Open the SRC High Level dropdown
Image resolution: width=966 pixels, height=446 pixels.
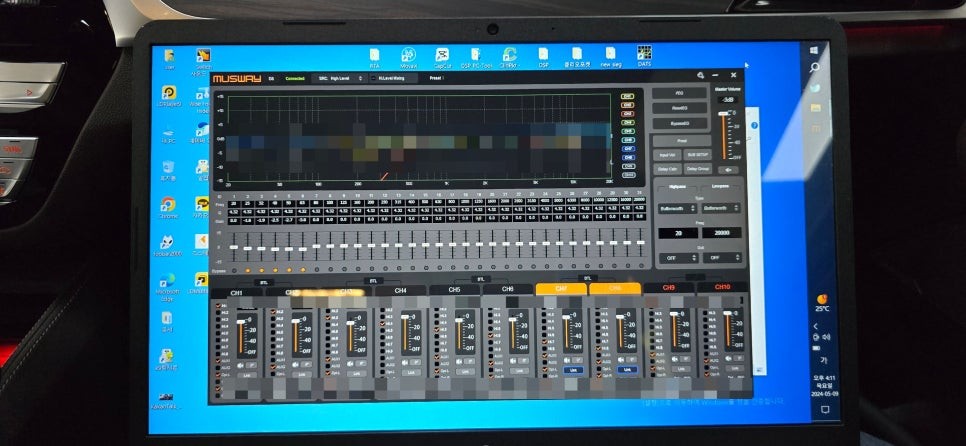click(x=338, y=77)
